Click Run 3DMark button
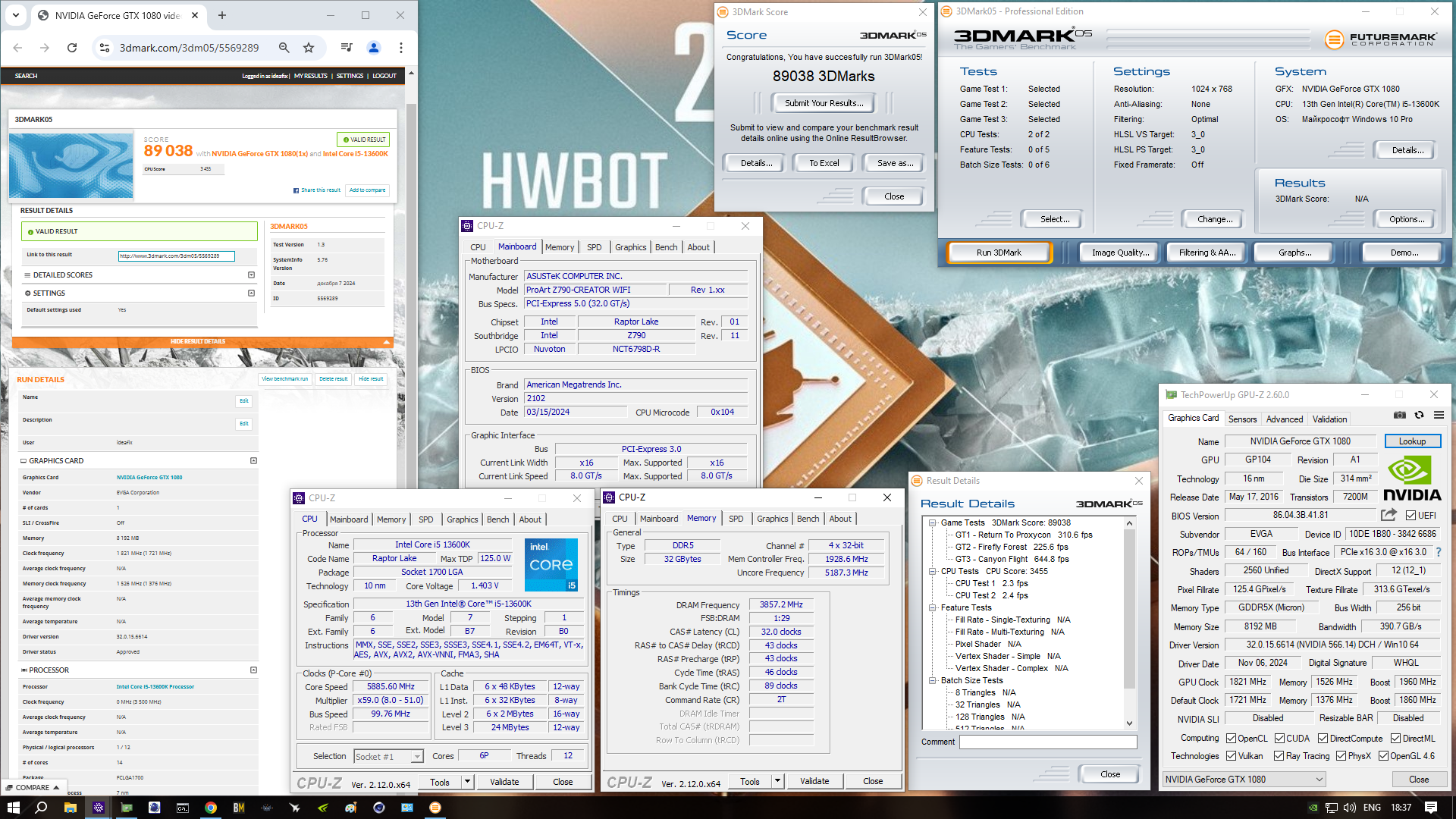The height and width of the screenshot is (819, 1456). [999, 253]
